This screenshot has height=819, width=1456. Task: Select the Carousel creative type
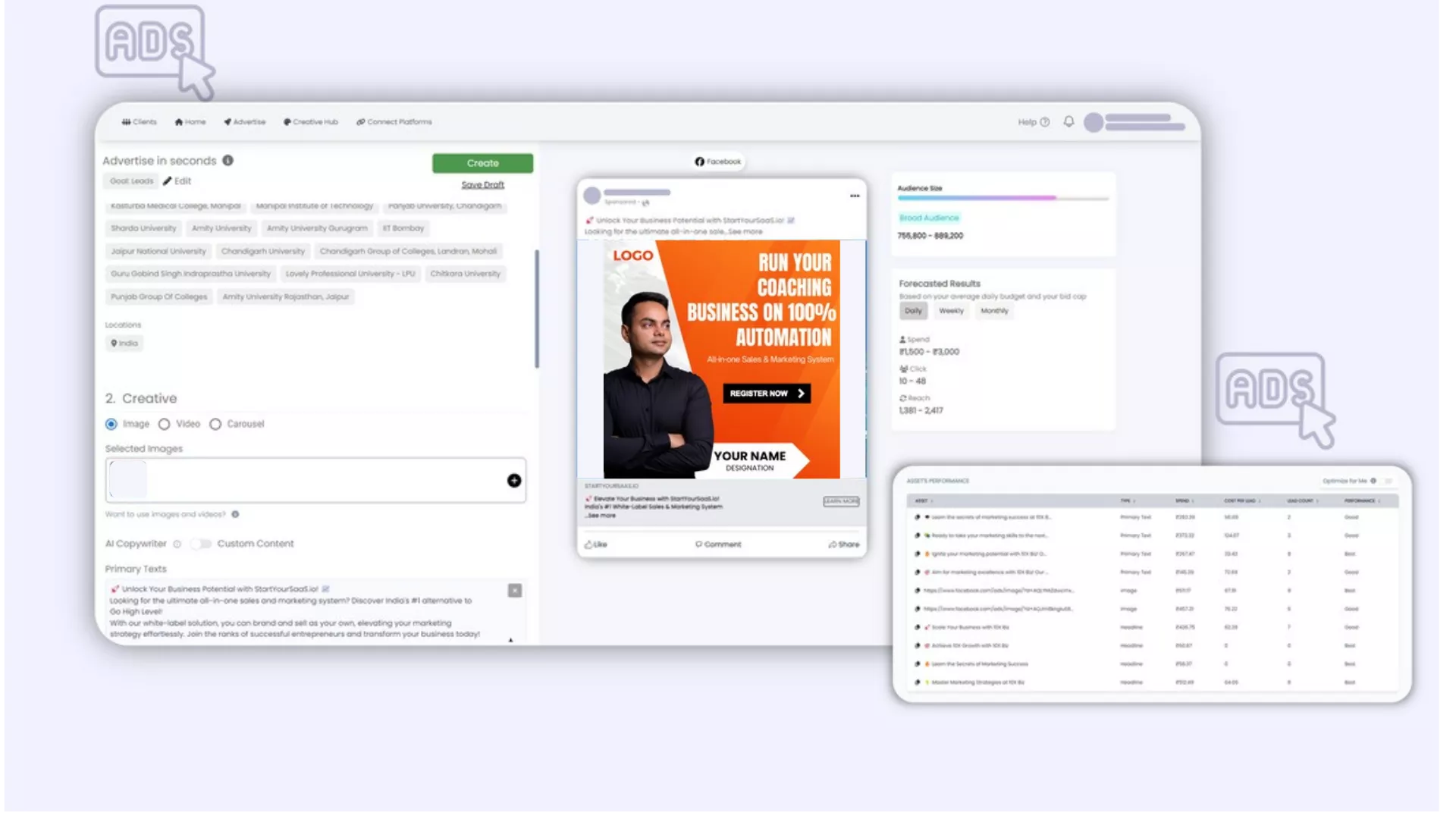(215, 424)
